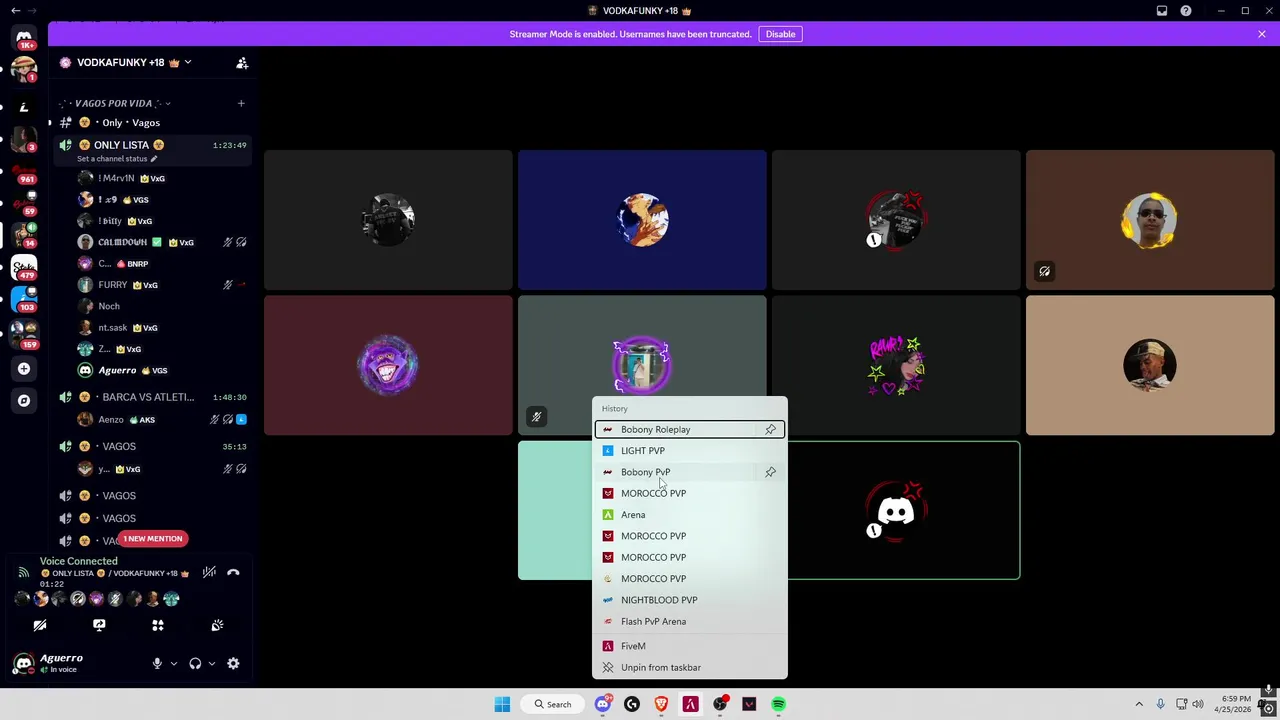
Task: Disconnect from voice with the hang-up icon
Action: click(x=233, y=573)
